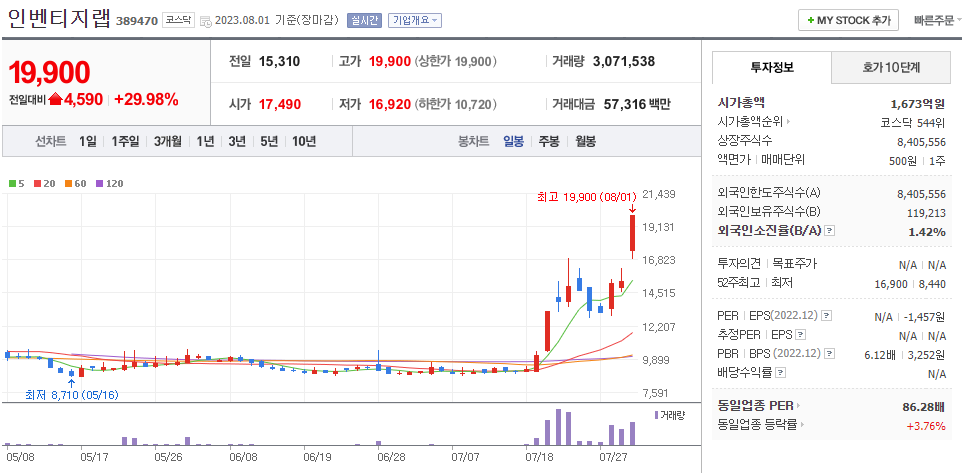This screenshot has height=473, width=971.
Task: Click the red up-arrow price change icon
Action: pos(56,99)
